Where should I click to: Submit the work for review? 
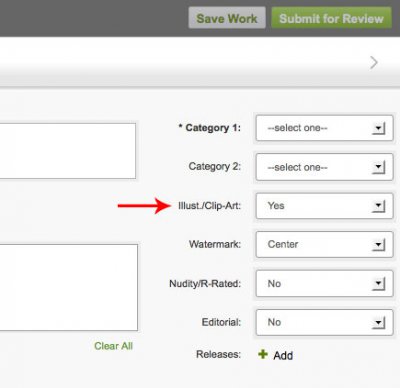331,18
